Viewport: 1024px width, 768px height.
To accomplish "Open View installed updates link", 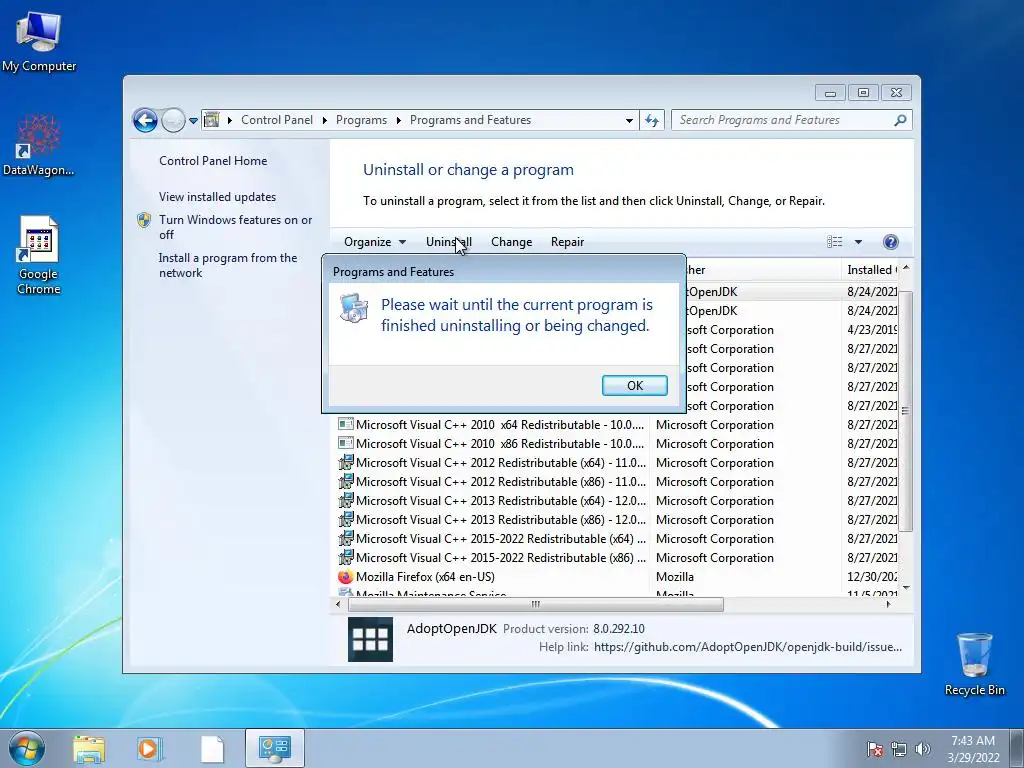I will click(217, 197).
